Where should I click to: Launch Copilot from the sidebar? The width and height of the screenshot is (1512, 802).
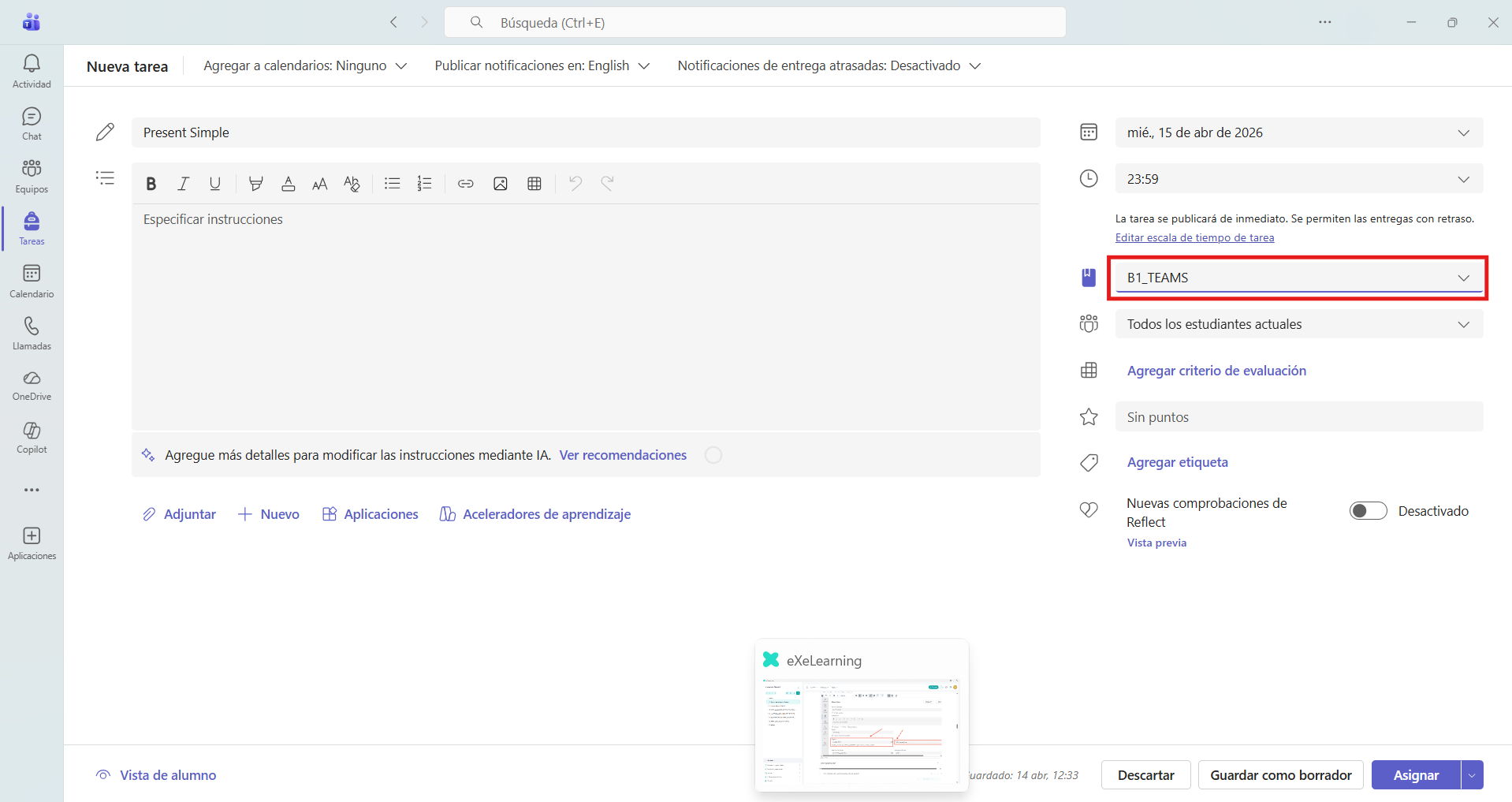[32, 438]
